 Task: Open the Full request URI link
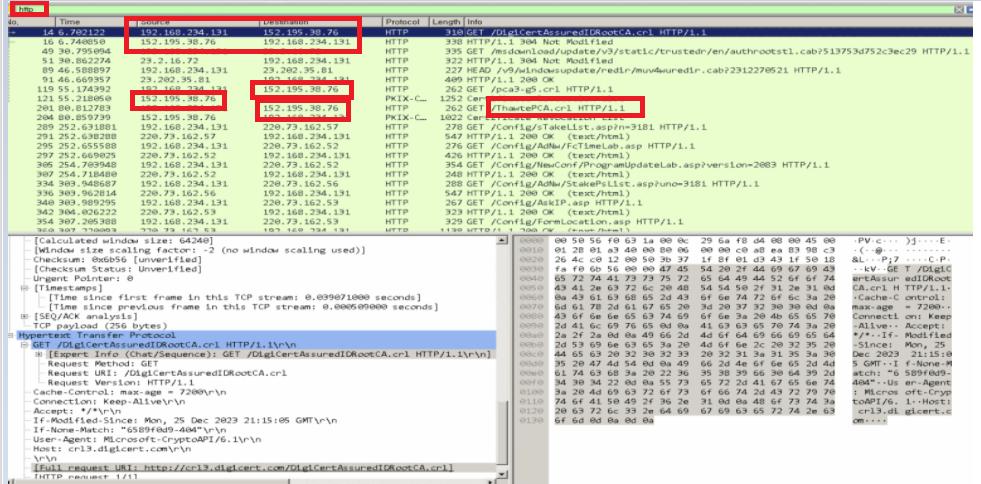click(x=244, y=467)
